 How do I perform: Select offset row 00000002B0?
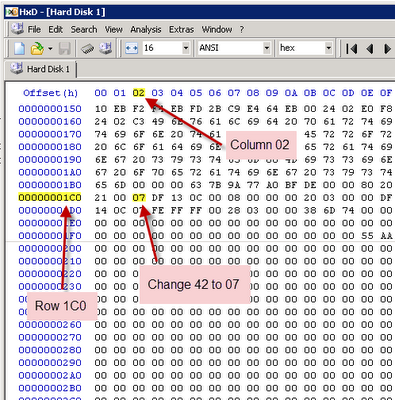(x=50, y=388)
